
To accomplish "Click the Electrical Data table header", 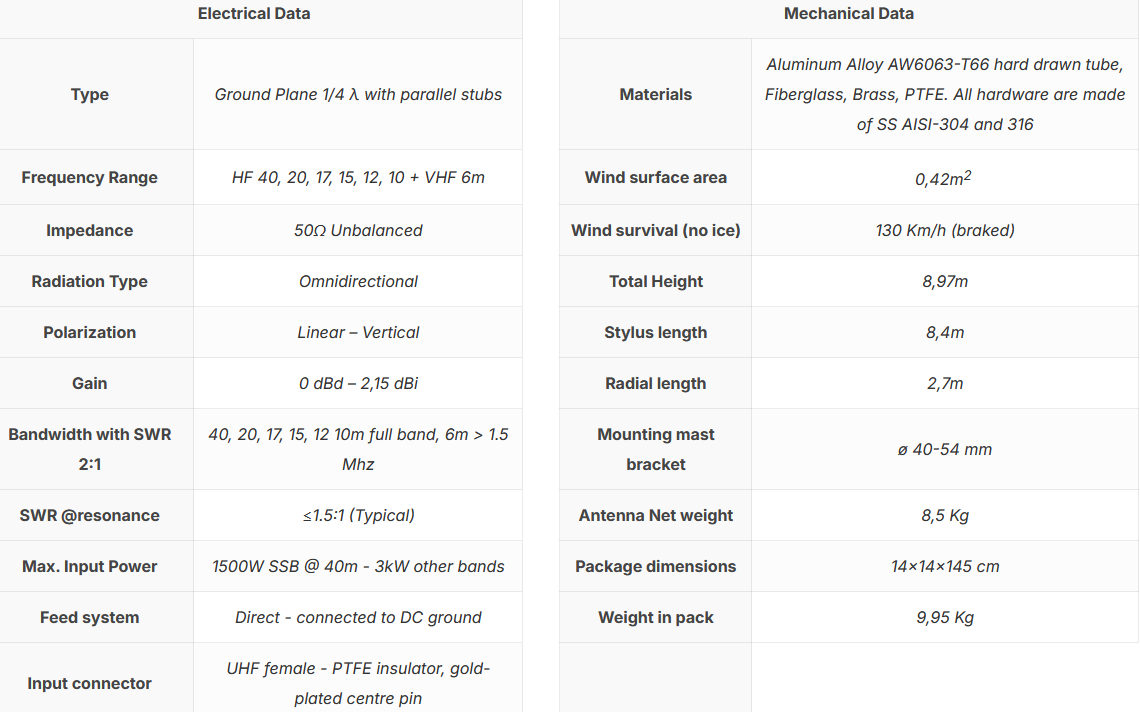I will (254, 14).
